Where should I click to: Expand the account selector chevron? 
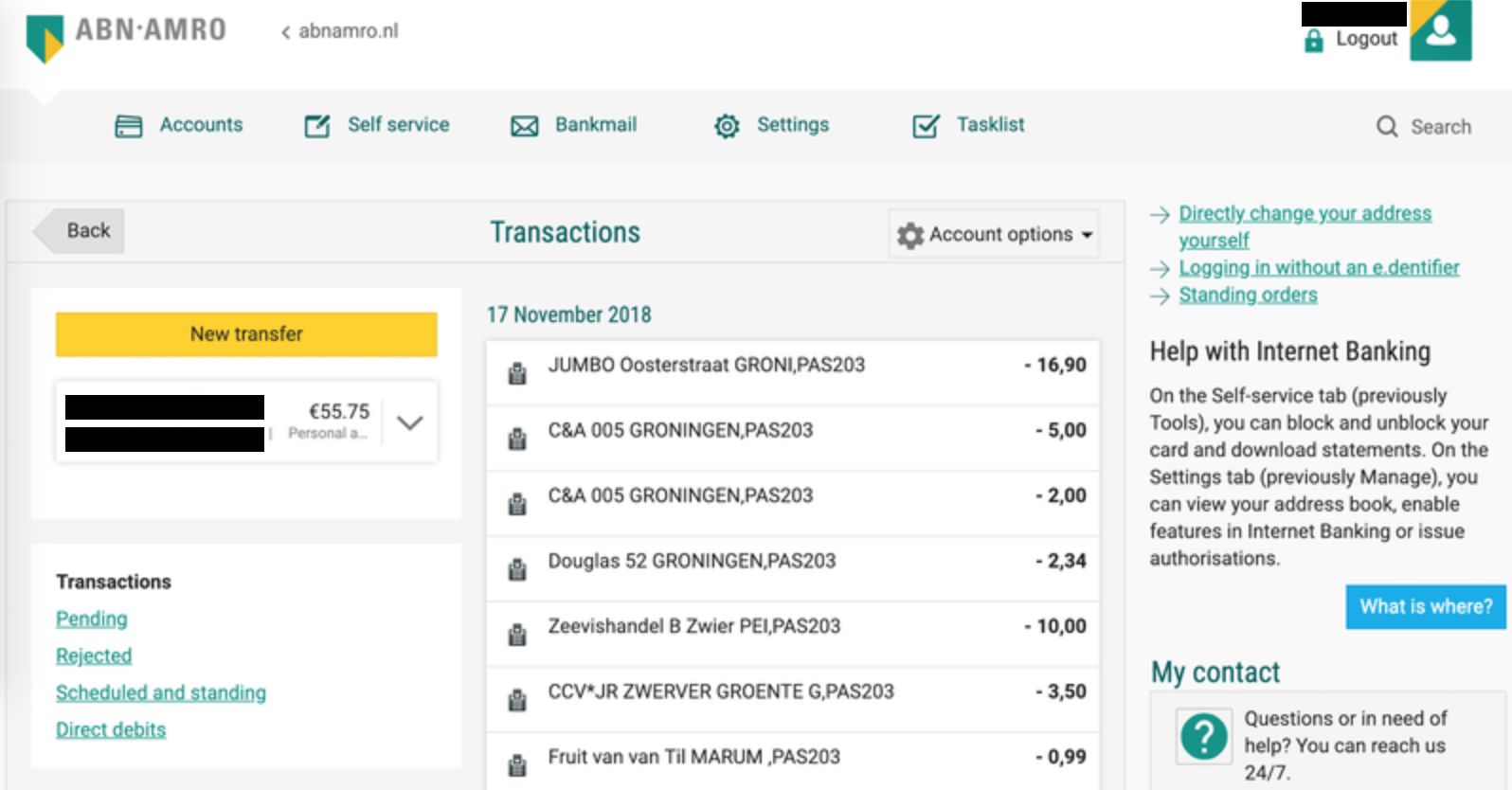[409, 422]
